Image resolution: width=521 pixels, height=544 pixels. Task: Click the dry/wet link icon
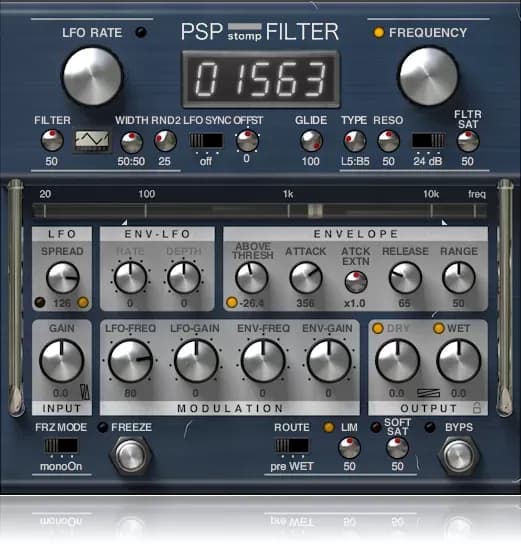[428, 393]
